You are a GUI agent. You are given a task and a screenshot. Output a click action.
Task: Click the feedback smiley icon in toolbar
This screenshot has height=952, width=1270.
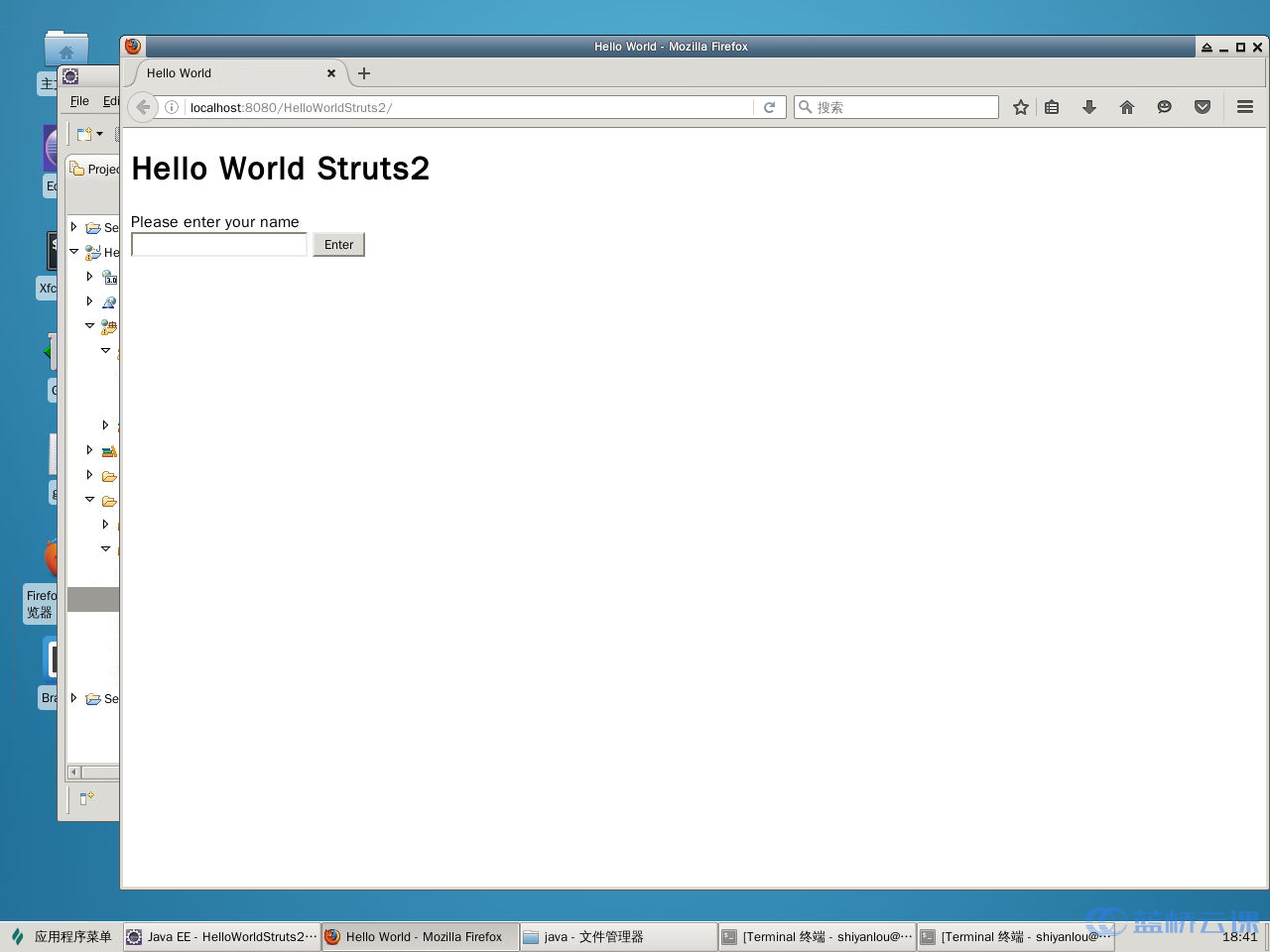pyautogui.click(x=1164, y=107)
